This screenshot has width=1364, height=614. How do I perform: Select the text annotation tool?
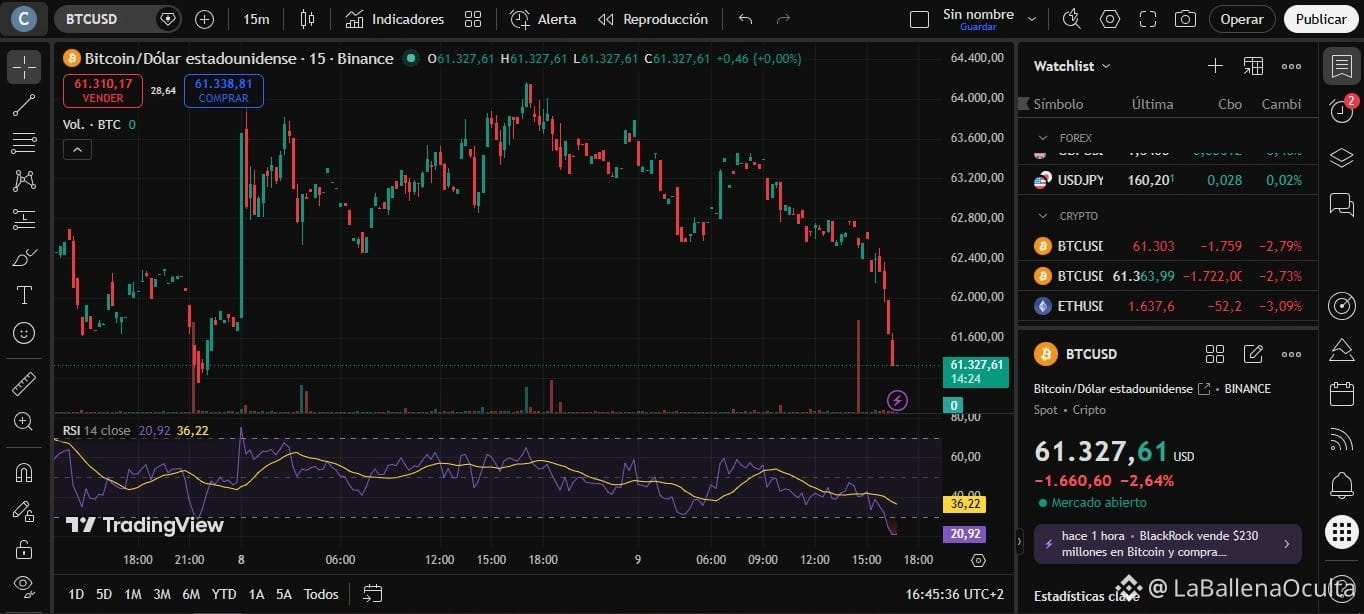(x=24, y=295)
